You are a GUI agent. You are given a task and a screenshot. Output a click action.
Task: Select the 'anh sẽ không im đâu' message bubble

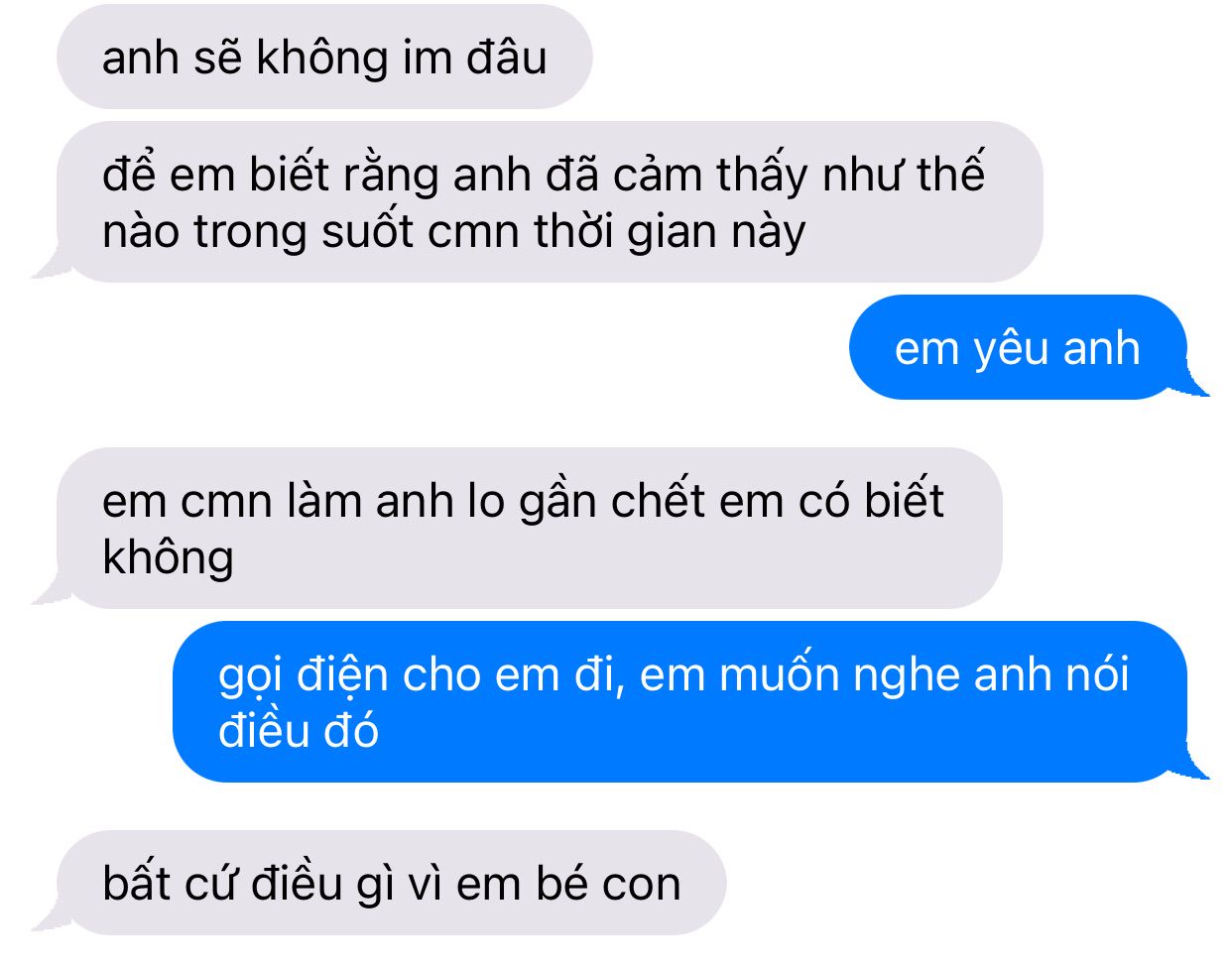(324, 57)
